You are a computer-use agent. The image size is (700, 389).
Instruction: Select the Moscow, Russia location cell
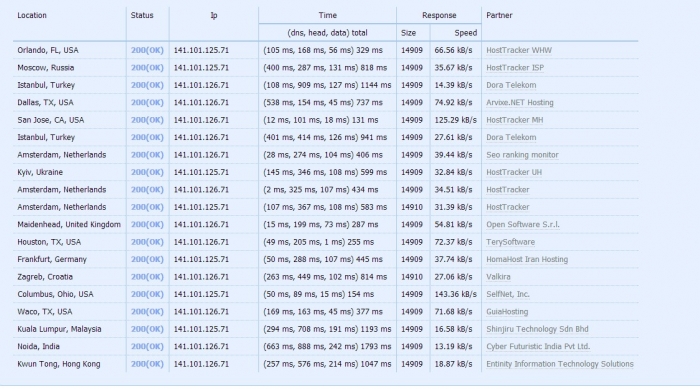46,68
